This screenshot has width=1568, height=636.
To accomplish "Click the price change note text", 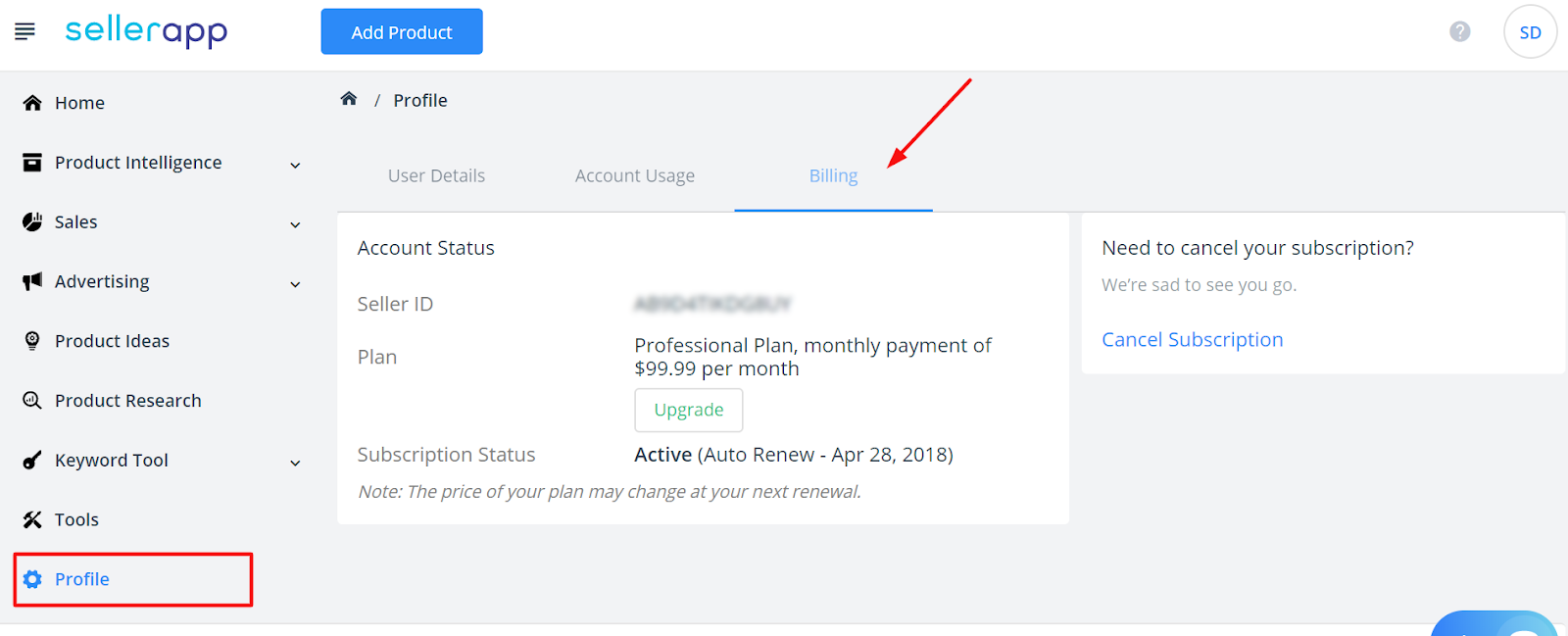I will click(x=610, y=492).
